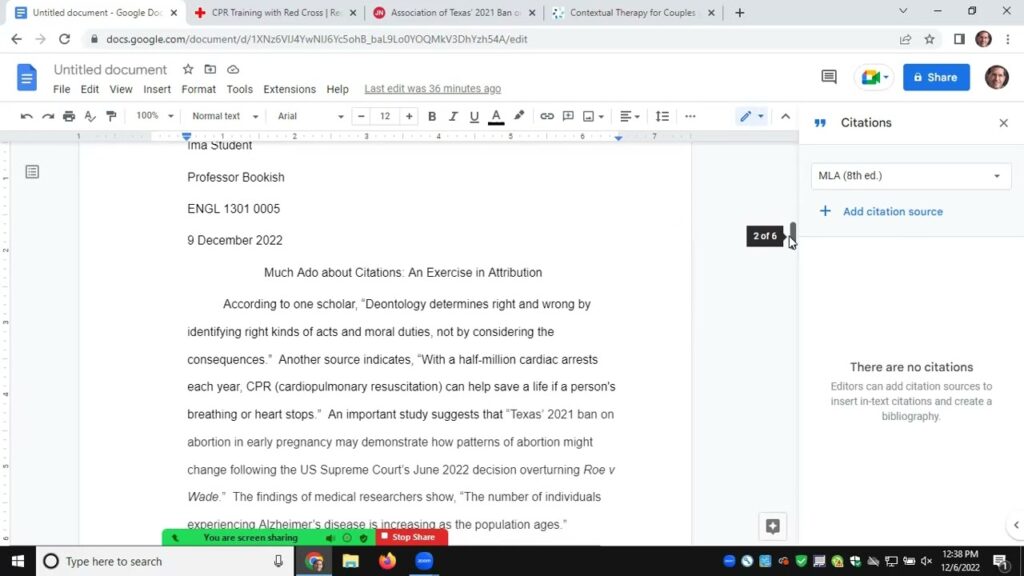Viewport: 1024px width, 576px height.
Task: Select the Paint format tool
Action: [x=111, y=116]
